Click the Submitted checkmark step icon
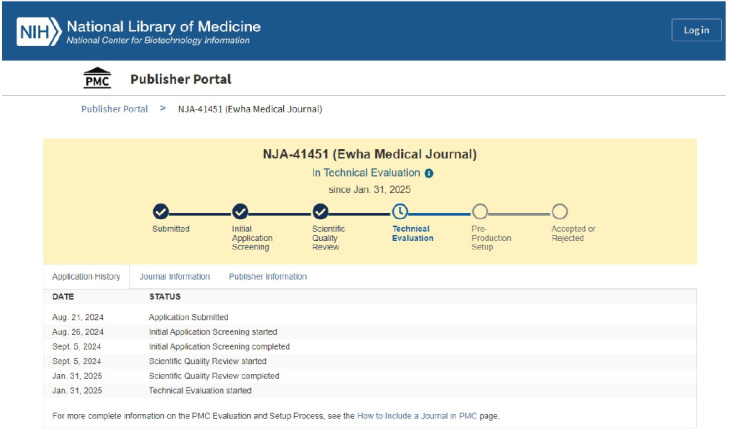Viewport: 729px width, 430px height. pyautogui.click(x=161, y=211)
